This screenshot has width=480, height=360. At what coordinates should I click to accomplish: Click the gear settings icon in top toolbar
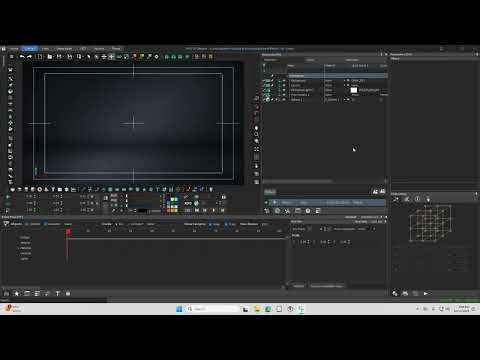[157, 57]
